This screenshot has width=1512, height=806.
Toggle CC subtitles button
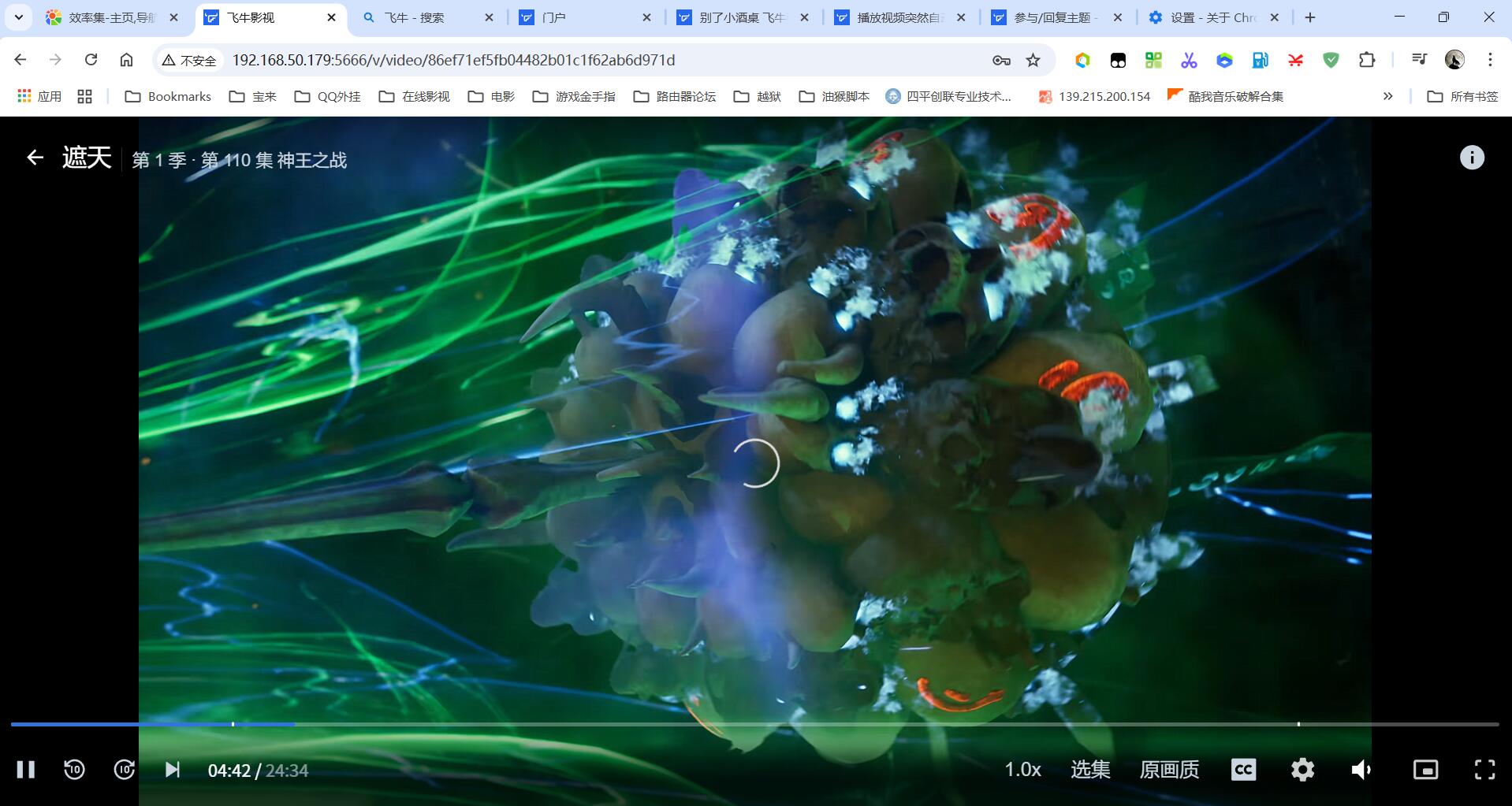1243,770
